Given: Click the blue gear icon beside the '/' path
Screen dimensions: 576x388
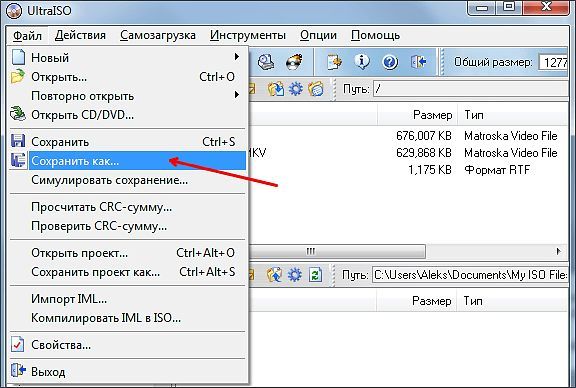Looking at the screenshot, I should click(x=296, y=89).
